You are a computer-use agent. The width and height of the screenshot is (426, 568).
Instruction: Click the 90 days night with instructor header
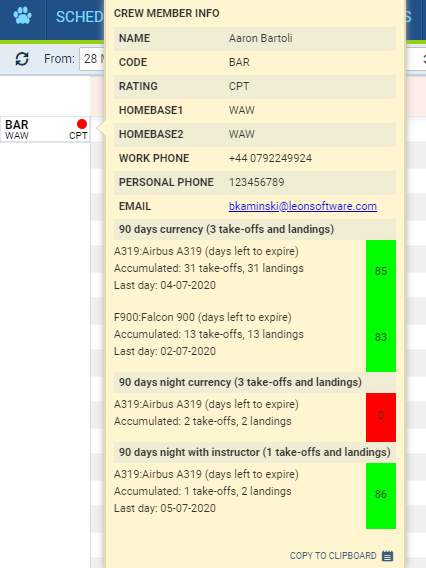coord(255,452)
